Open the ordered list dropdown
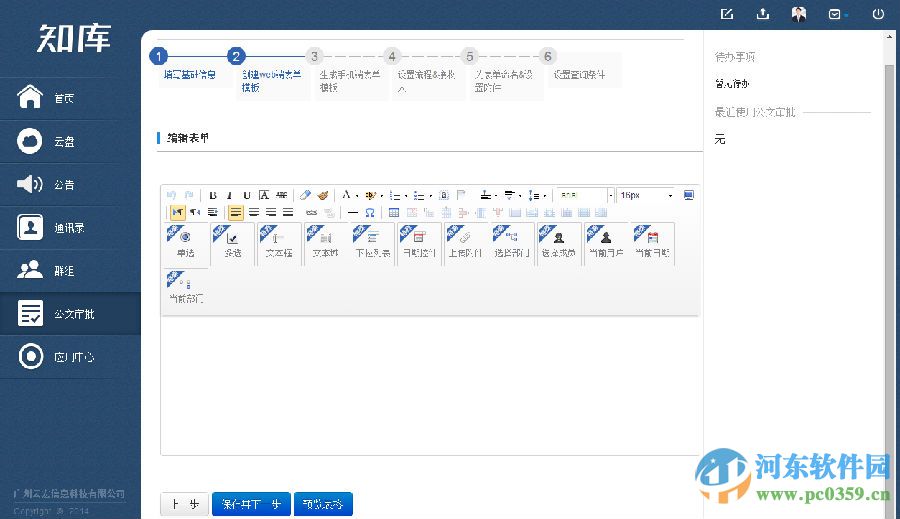The image size is (900, 519). point(406,196)
